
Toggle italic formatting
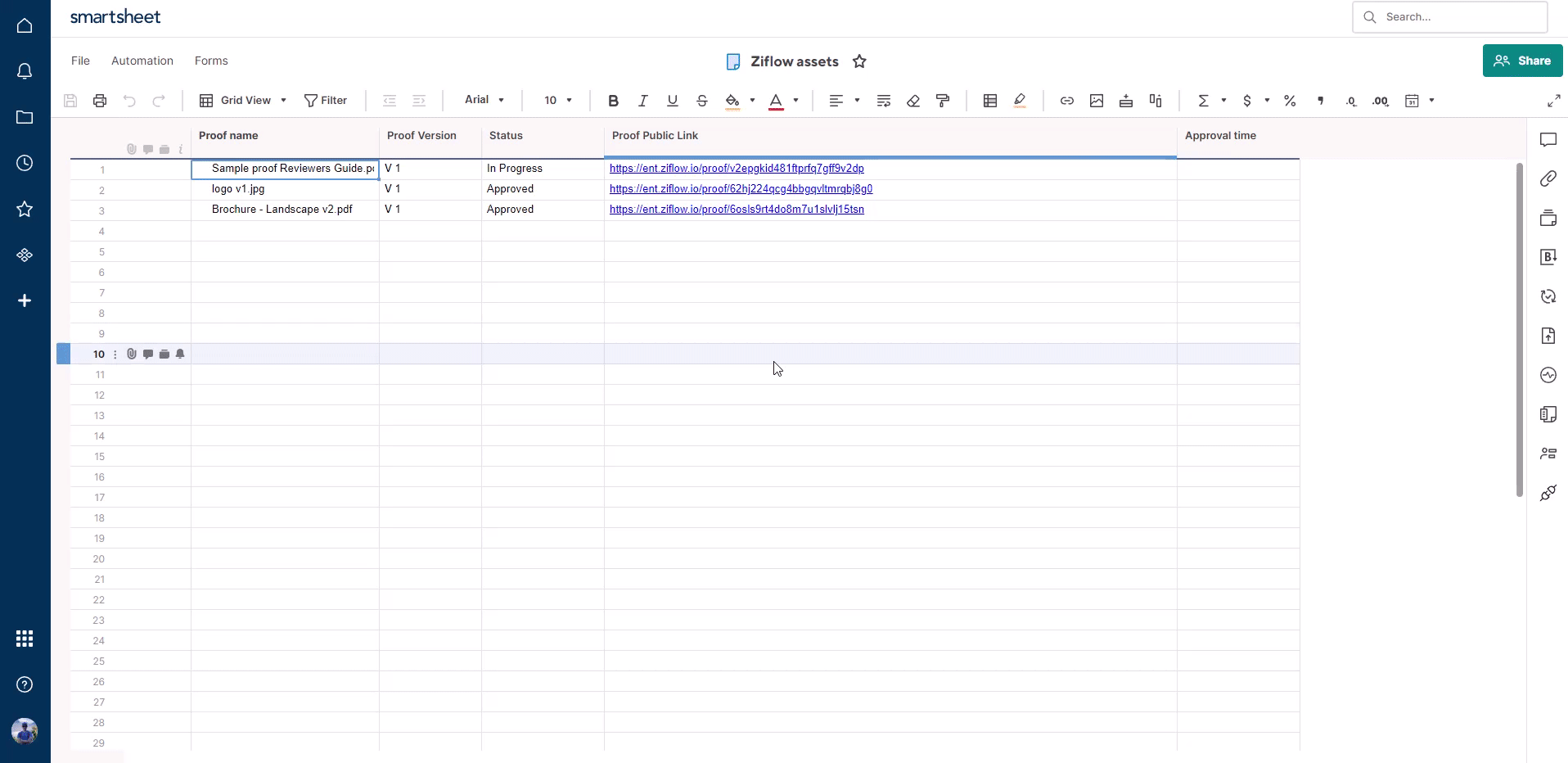pos(642,101)
